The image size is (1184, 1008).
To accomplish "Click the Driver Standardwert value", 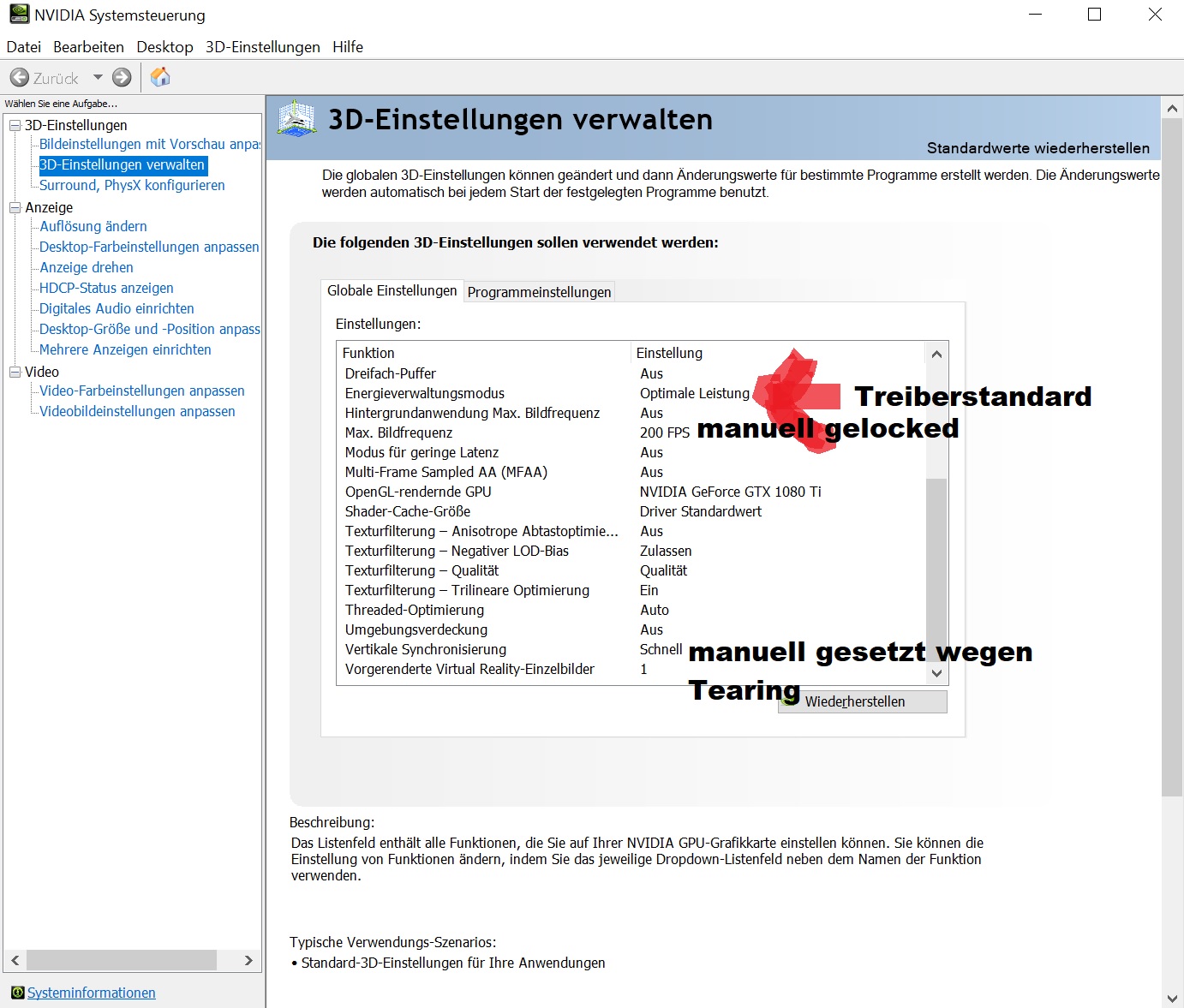I will [701, 512].
